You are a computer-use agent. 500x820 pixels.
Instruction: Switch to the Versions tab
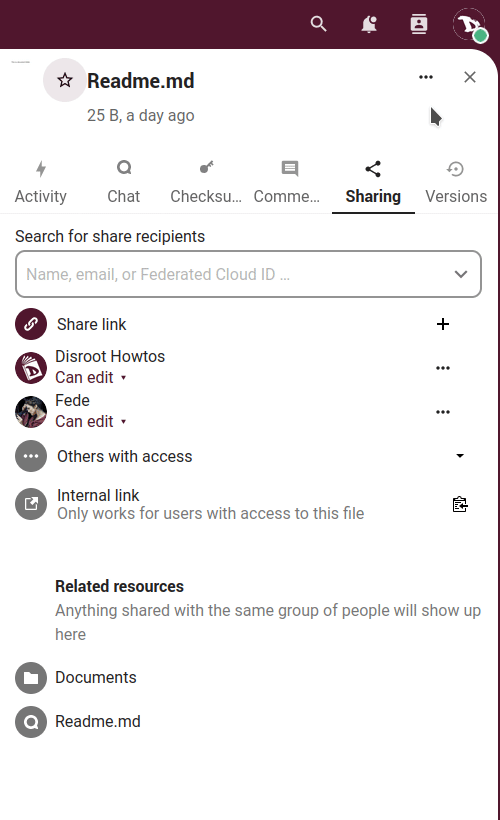(x=456, y=183)
